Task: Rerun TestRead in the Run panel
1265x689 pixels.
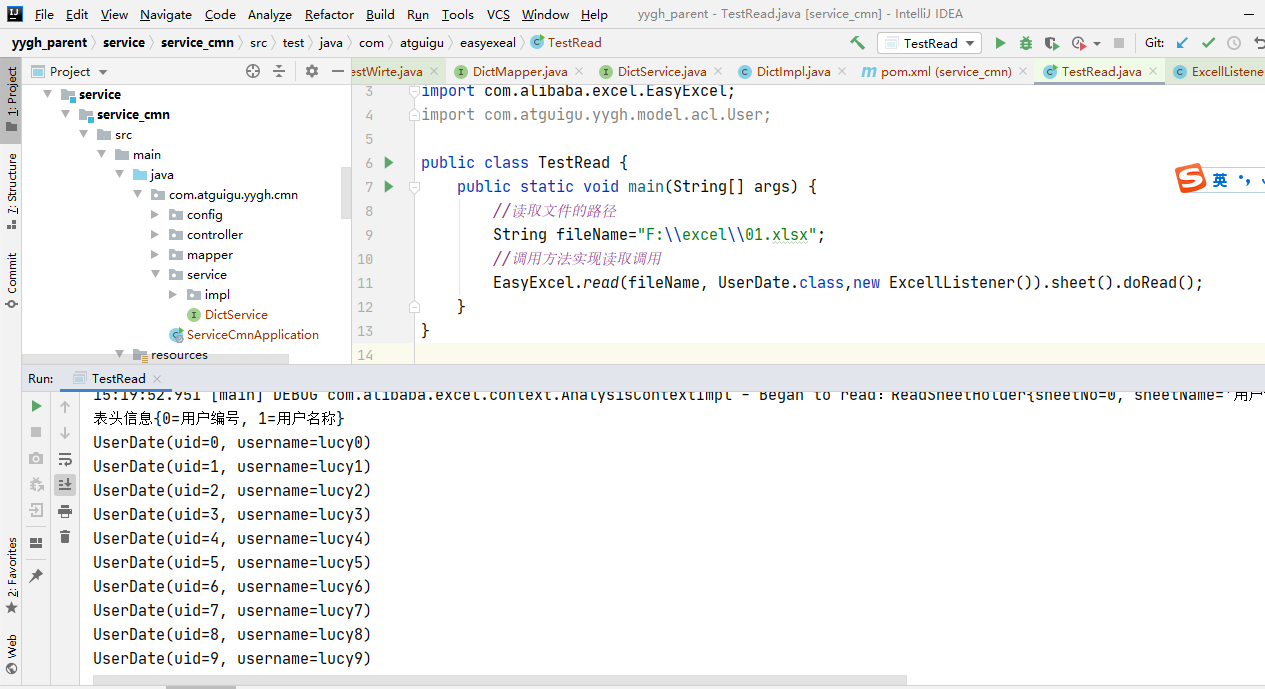Action: [36, 406]
